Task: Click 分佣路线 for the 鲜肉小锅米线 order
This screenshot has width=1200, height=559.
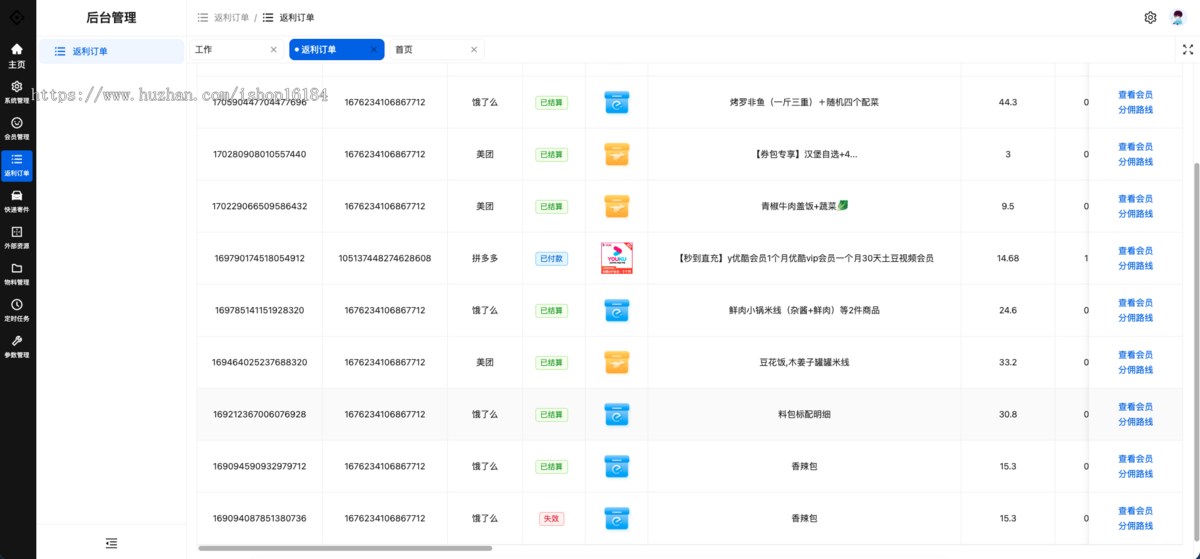Action: pyautogui.click(x=1135, y=318)
